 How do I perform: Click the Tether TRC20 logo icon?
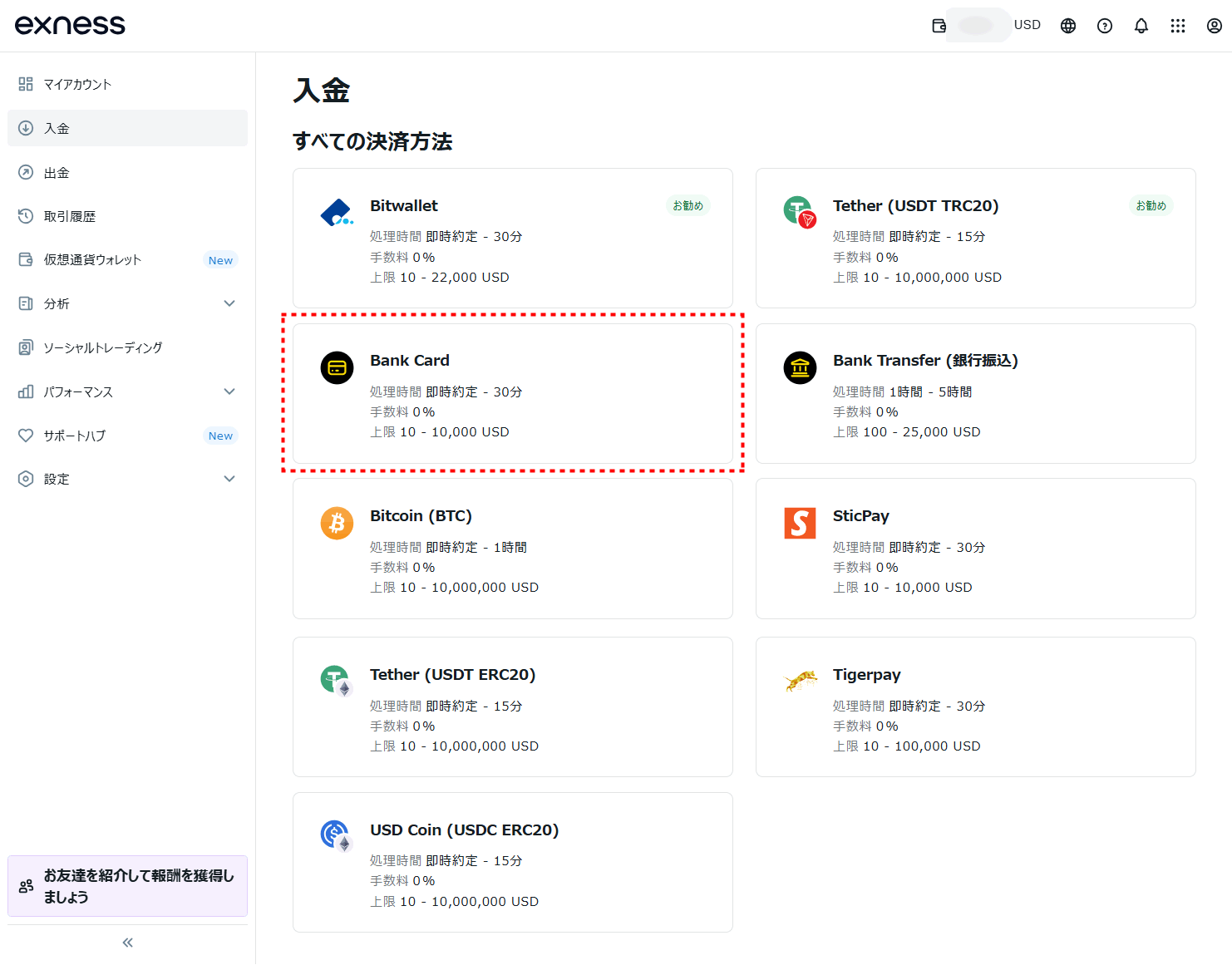[800, 212]
